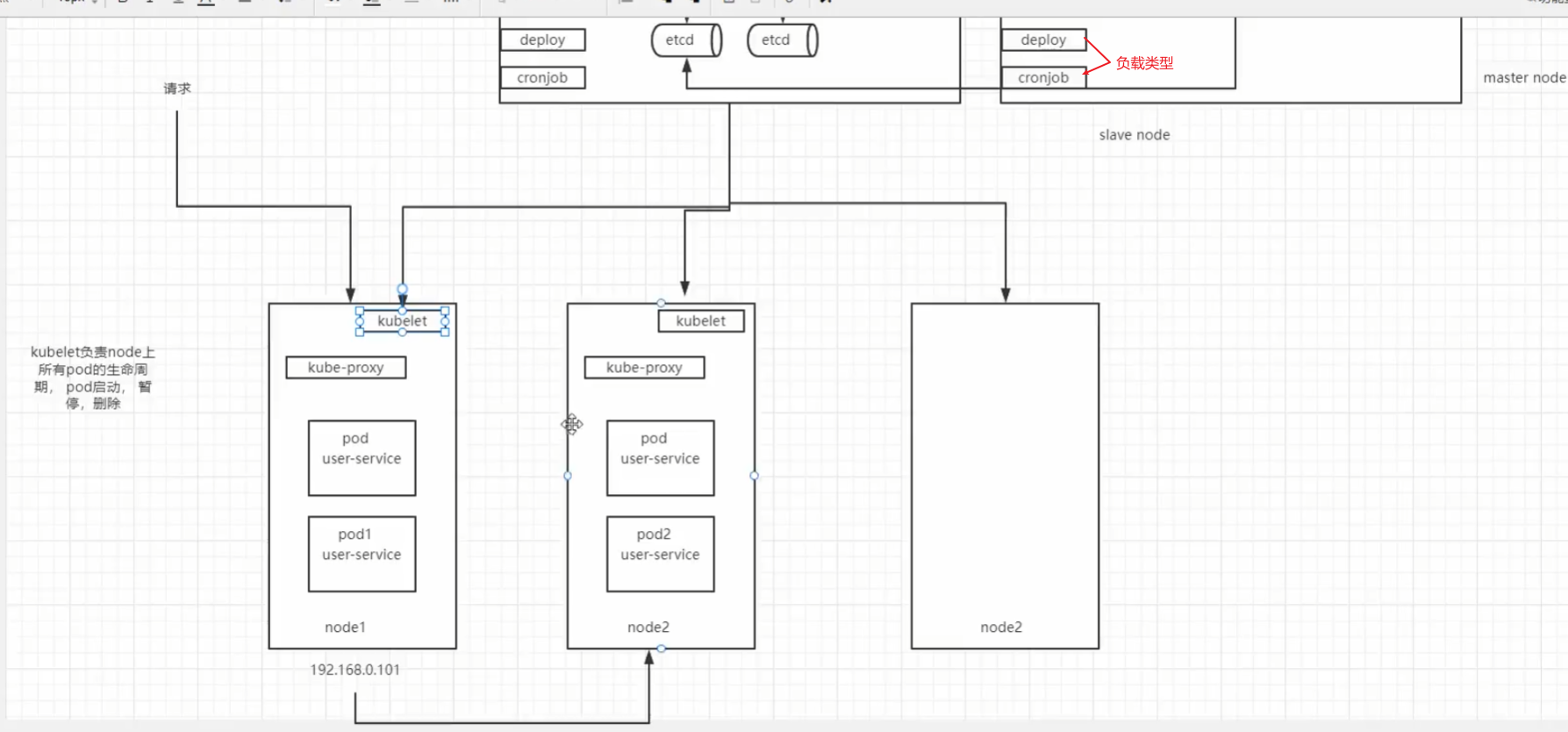Screen dimensions: 1568x732
Task: Click the 'master node' text label
Action: click(1524, 77)
